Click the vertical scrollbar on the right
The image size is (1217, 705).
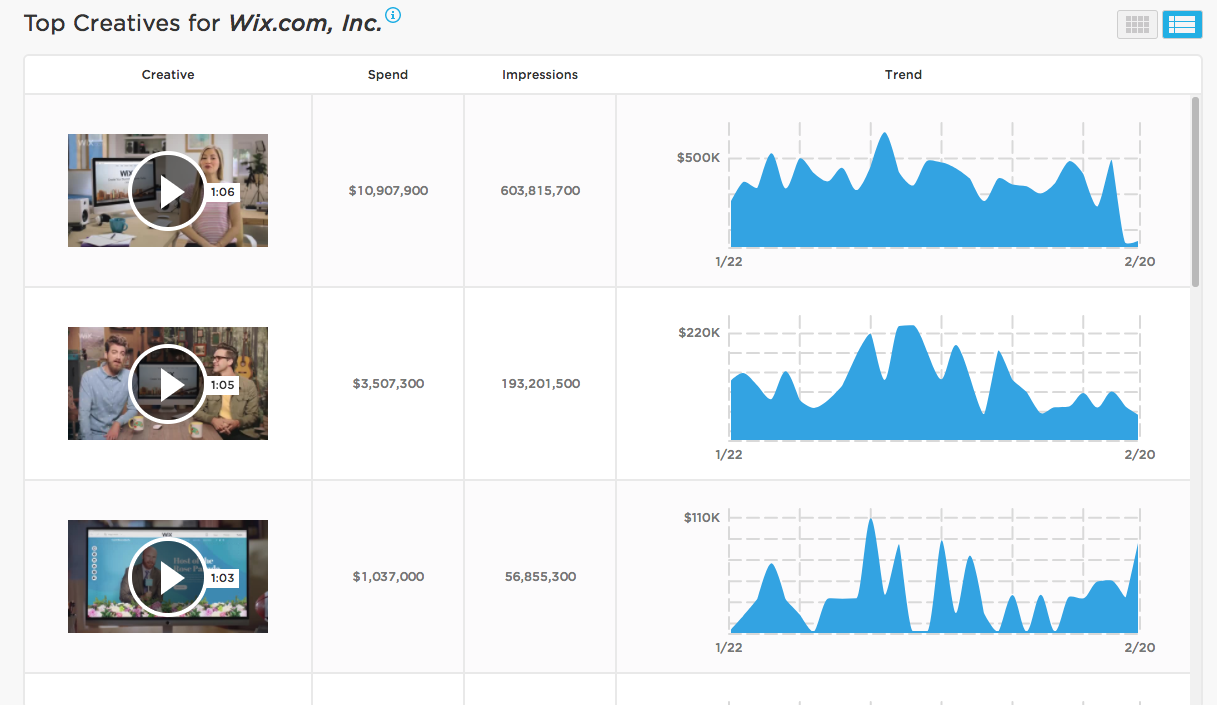point(1197,190)
